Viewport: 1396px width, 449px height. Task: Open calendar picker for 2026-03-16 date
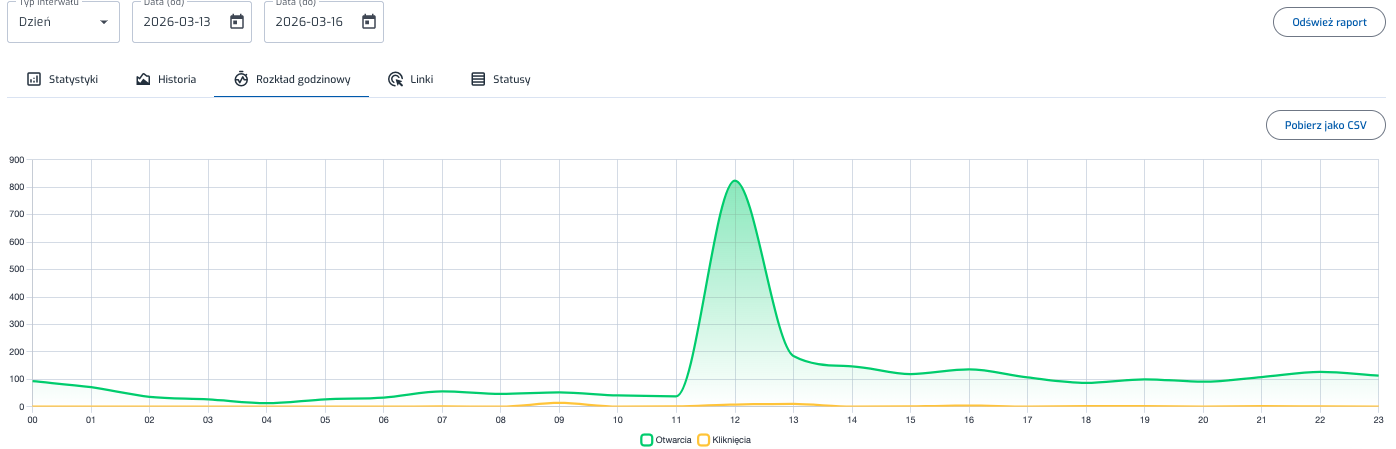coord(369,22)
